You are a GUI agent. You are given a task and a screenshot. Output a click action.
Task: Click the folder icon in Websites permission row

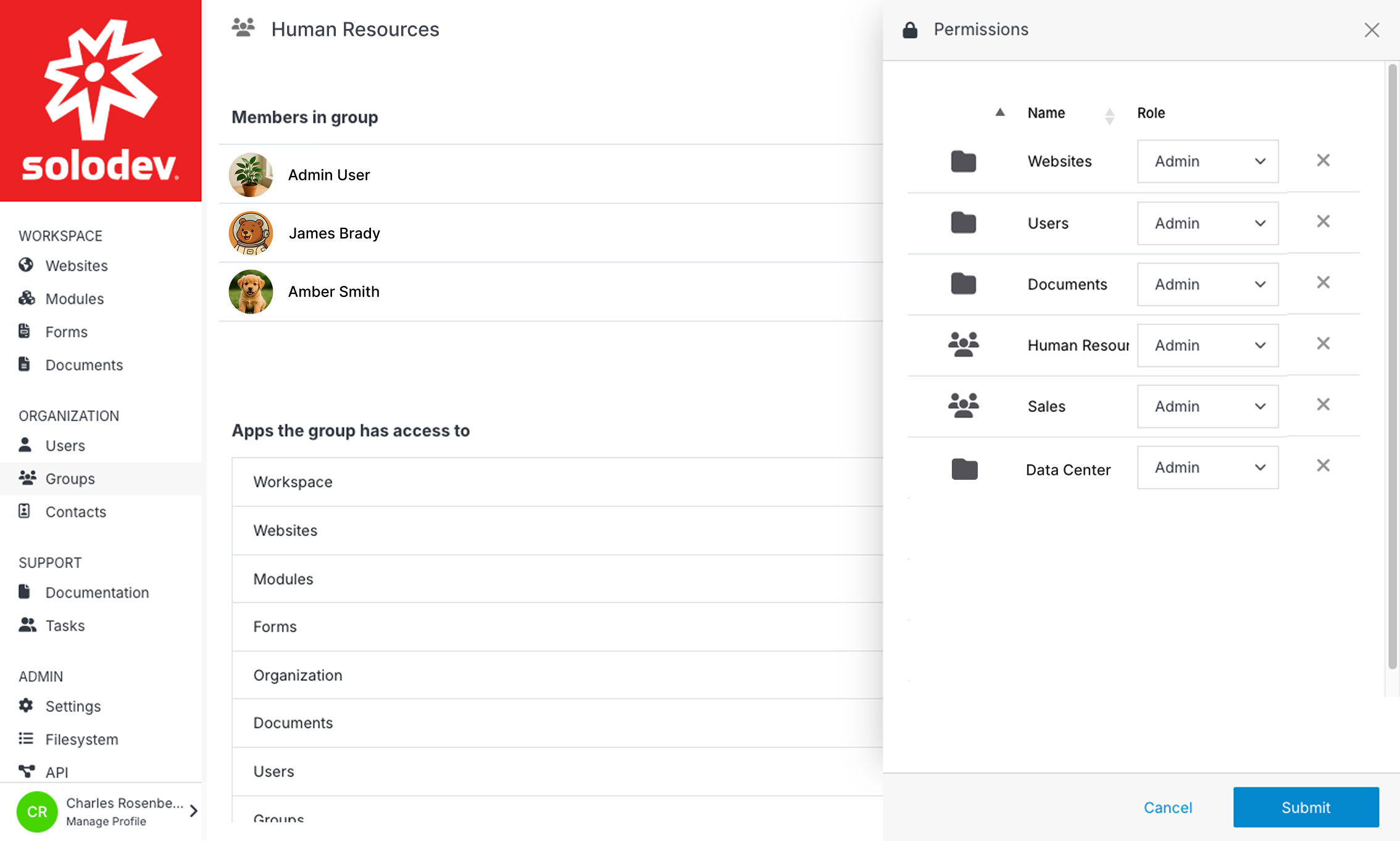(964, 161)
